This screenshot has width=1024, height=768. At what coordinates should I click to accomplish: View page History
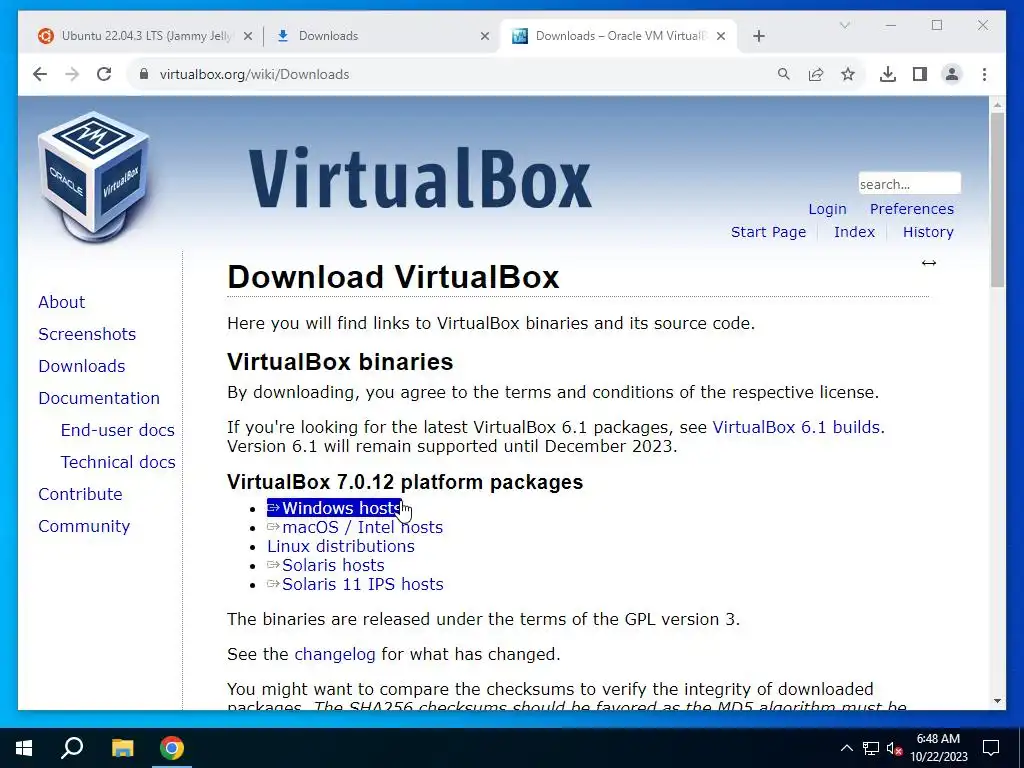(928, 232)
